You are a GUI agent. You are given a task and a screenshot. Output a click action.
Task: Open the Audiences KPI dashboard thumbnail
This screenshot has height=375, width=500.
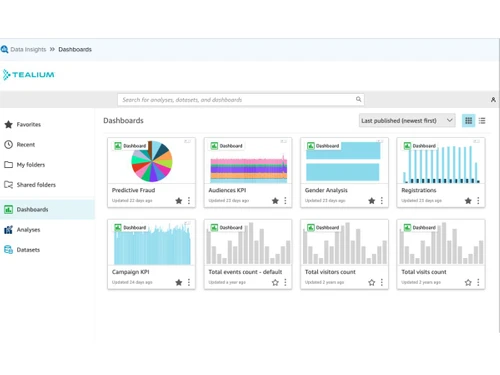(x=248, y=161)
